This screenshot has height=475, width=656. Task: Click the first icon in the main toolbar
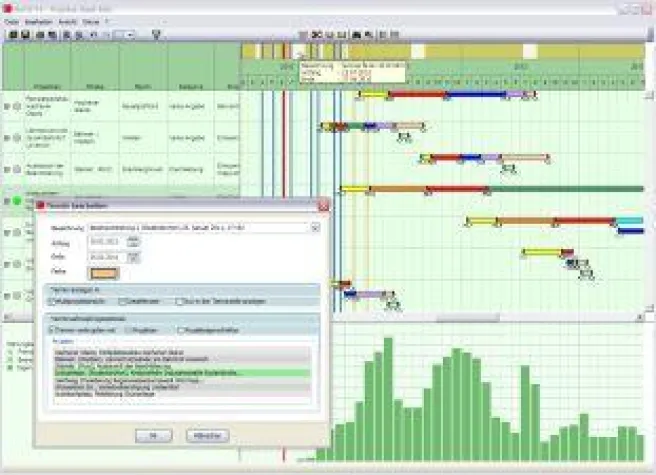(x=10, y=34)
